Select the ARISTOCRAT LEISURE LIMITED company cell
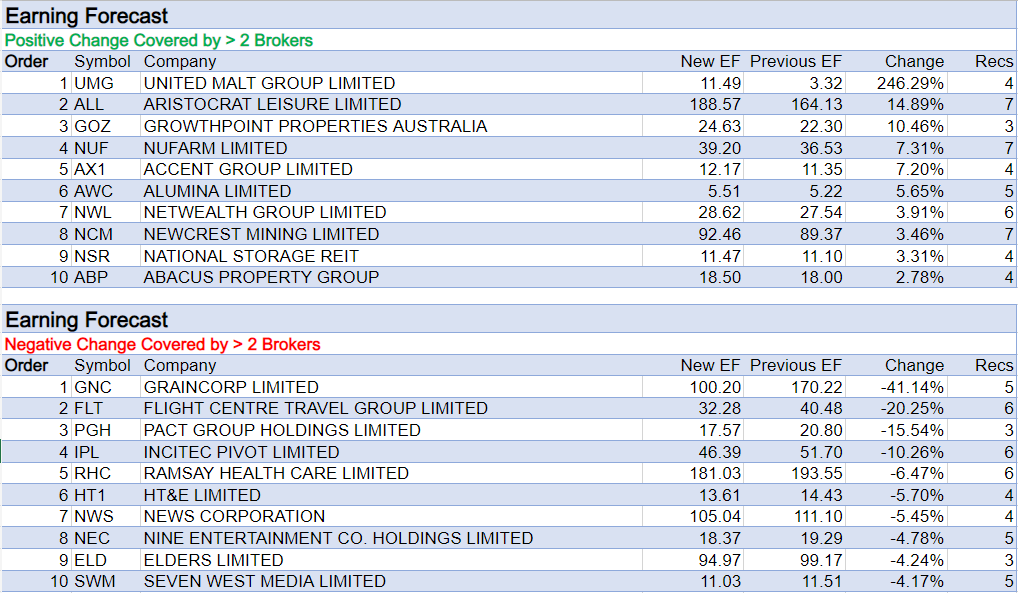This screenshot has width=1018, height=593. coord(272,105)
